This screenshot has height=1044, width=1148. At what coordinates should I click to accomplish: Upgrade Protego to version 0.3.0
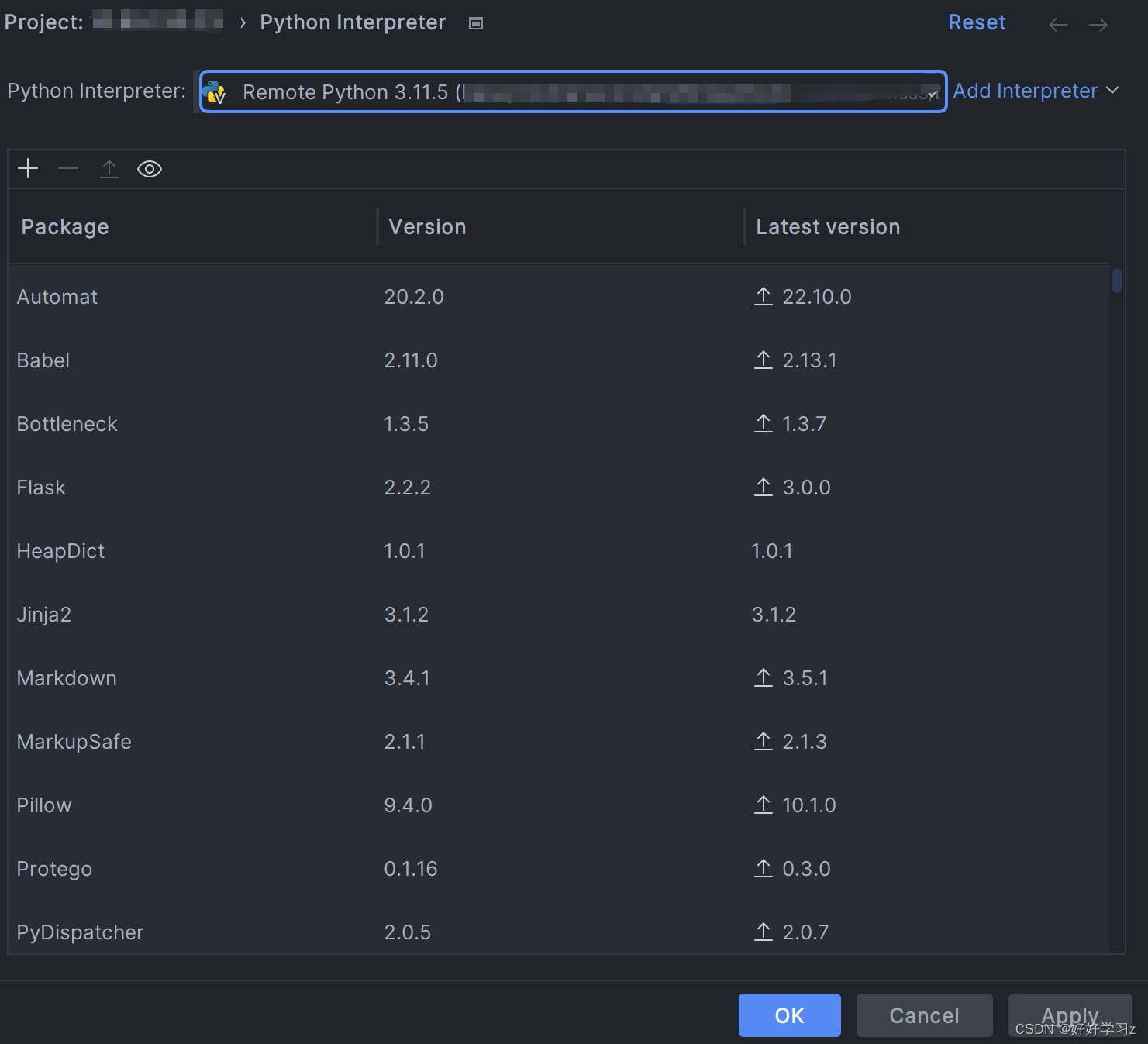[x=763, y=868]
